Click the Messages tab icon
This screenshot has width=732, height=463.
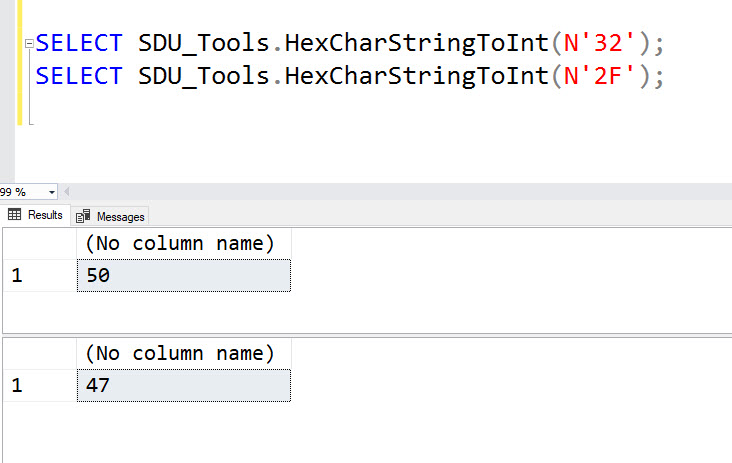(83, 216)
